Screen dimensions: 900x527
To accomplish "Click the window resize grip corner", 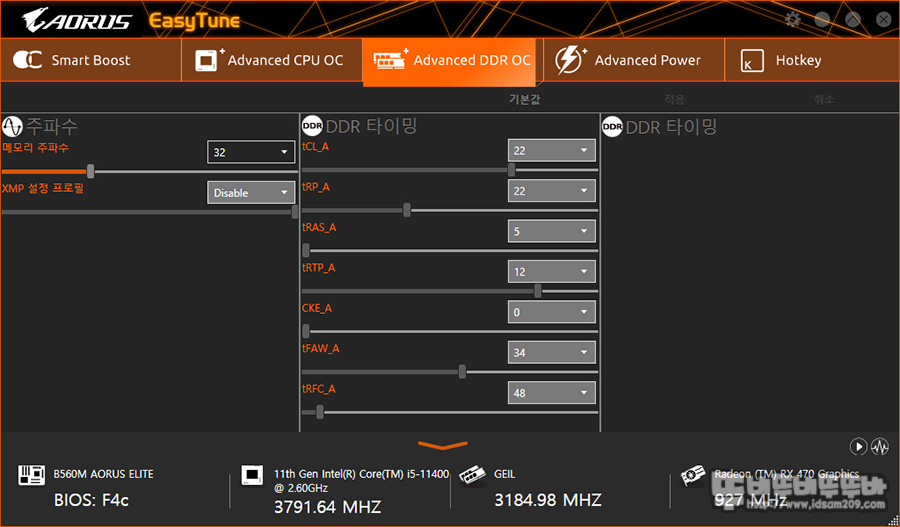I will pyautogui.click(x=893, y=520).
